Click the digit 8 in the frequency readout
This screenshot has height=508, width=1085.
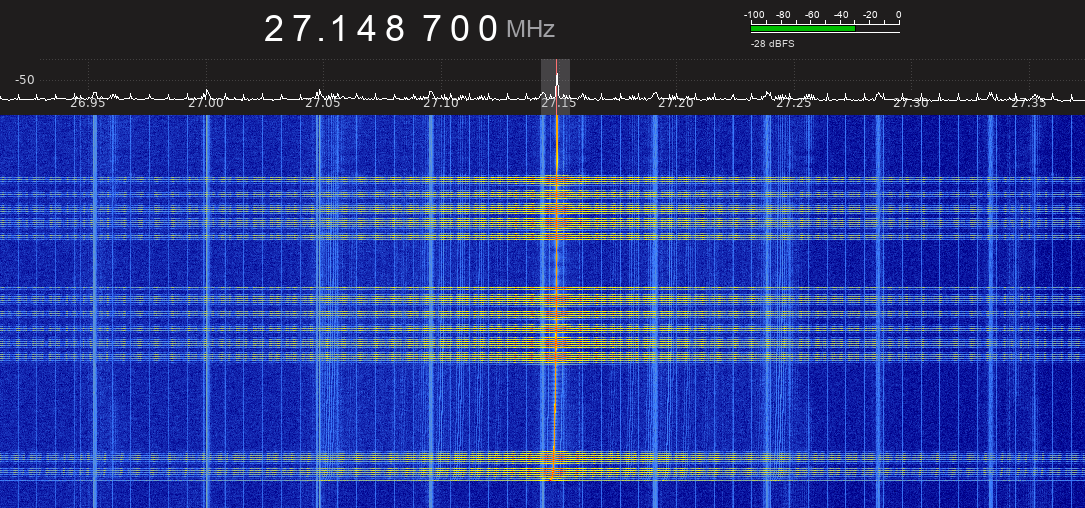396,29
